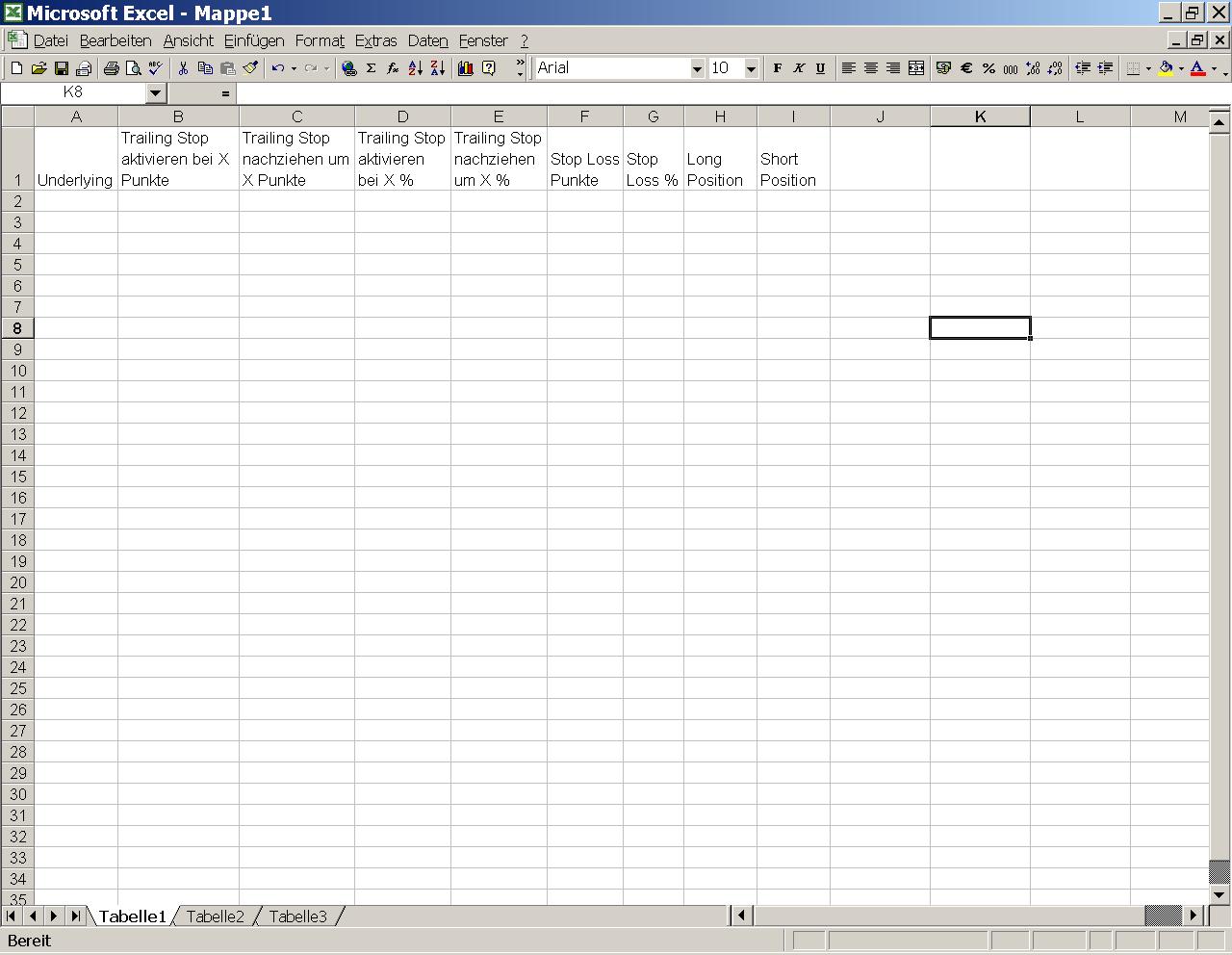
Task: Apply yellow fill color bucket
Action: pos(1166,68)
